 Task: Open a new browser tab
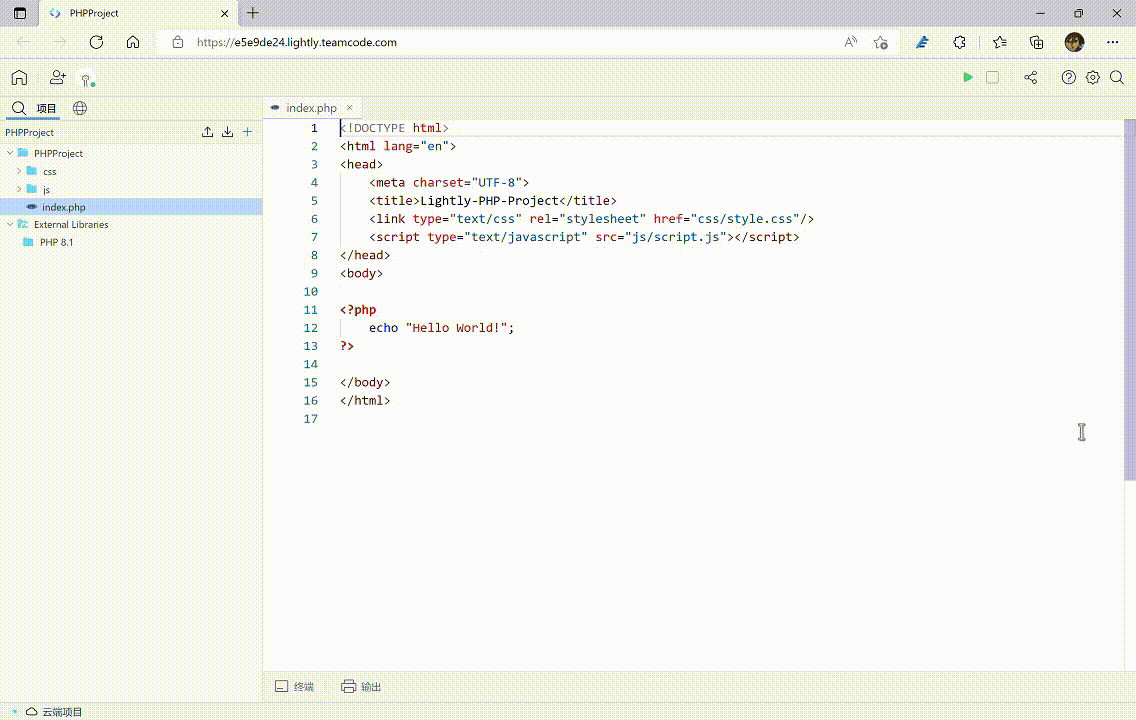coord(253,13)
